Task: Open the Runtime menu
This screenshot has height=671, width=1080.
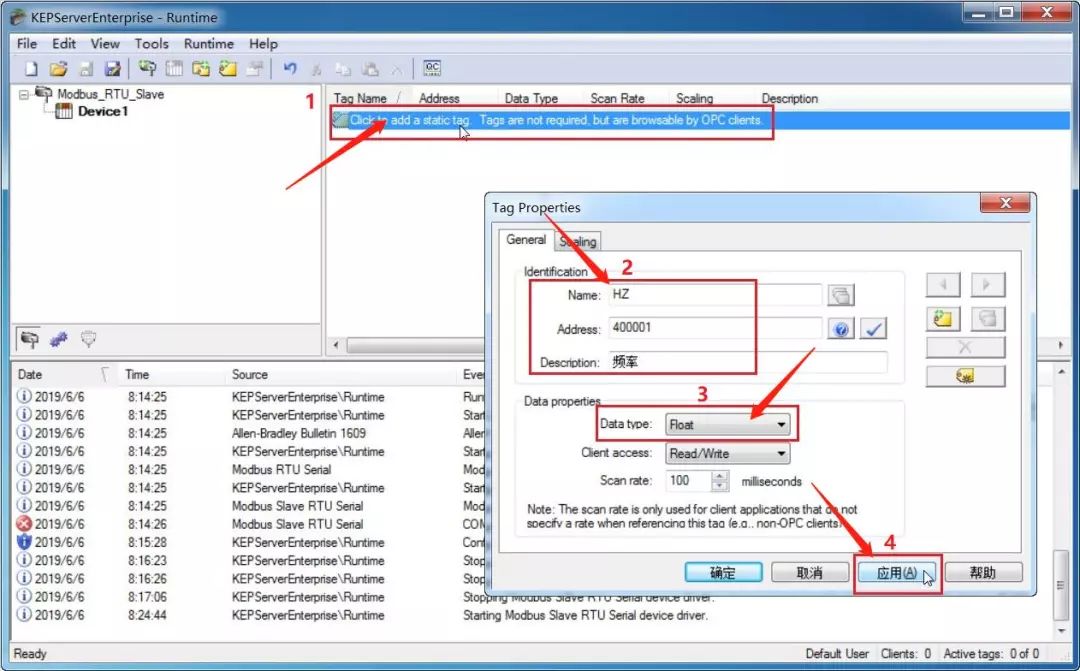Action: point(209,43)
